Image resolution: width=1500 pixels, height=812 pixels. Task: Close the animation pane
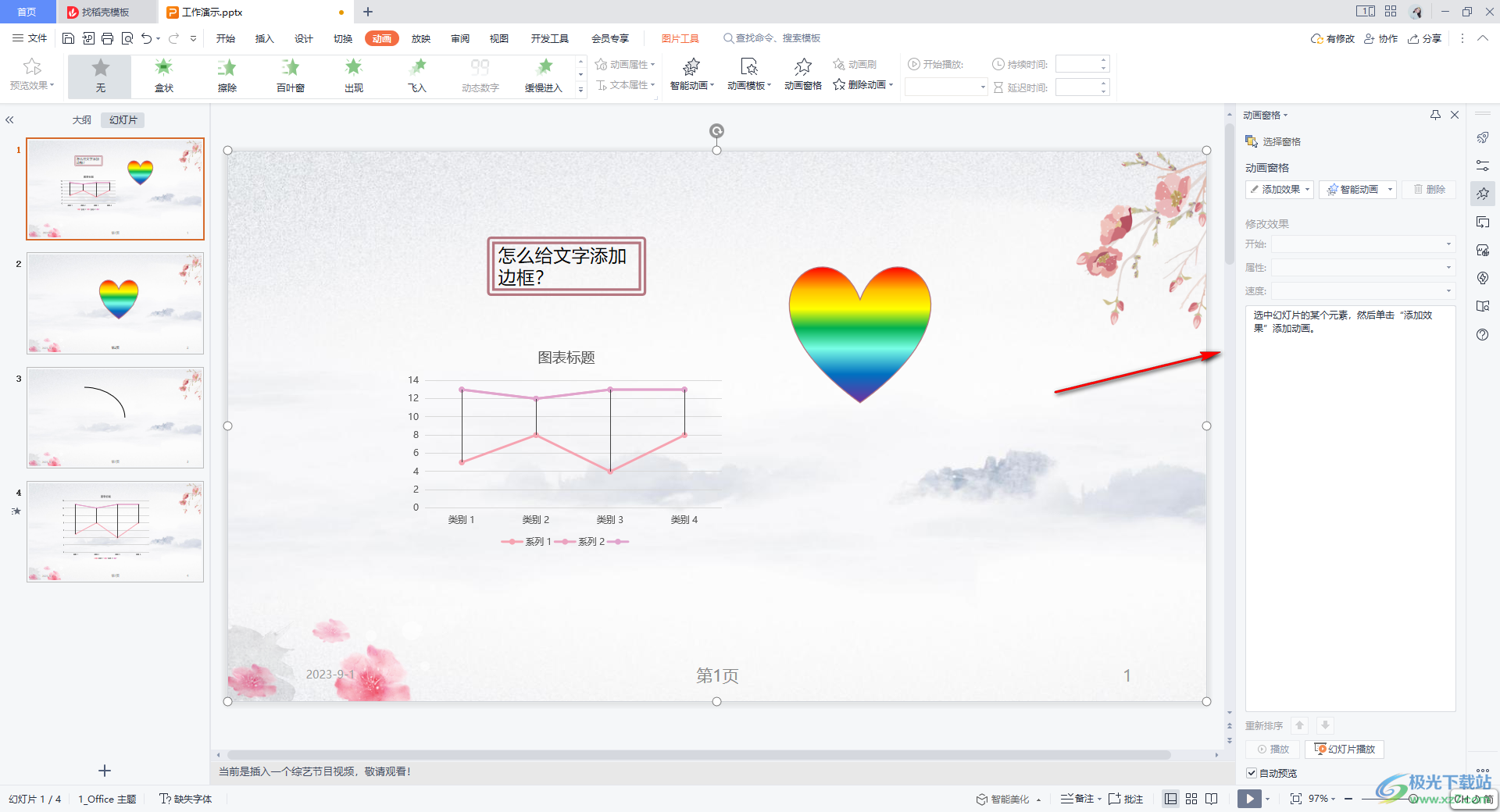coord(1455,115)
